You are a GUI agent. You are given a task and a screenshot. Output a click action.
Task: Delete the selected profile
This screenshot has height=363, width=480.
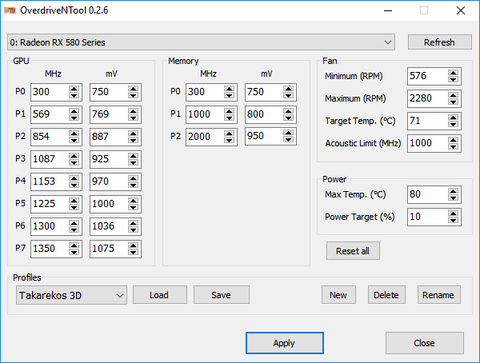click(387, 295)
